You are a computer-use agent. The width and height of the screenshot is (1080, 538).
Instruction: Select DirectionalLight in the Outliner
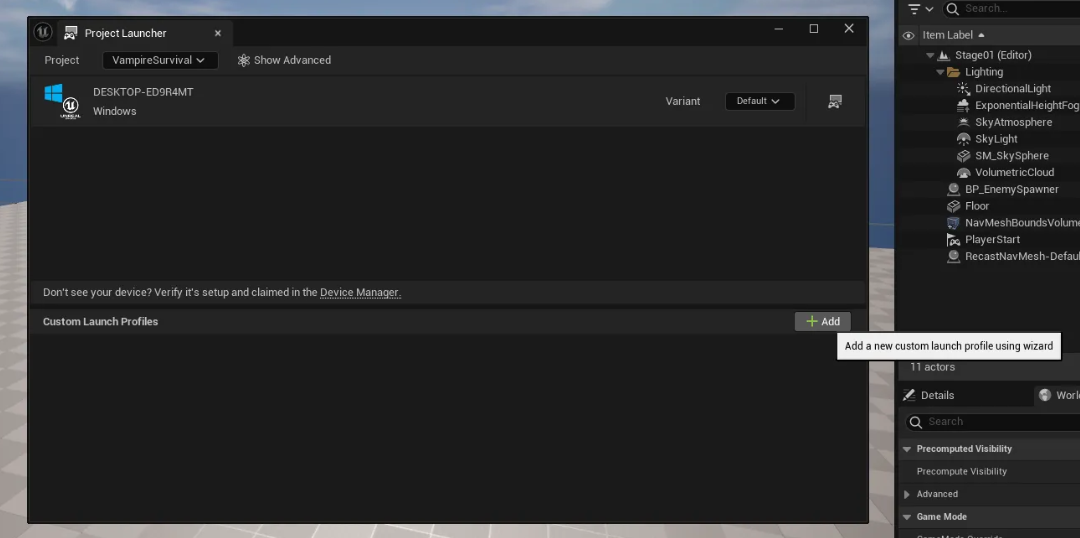(x=1012, y=88)
